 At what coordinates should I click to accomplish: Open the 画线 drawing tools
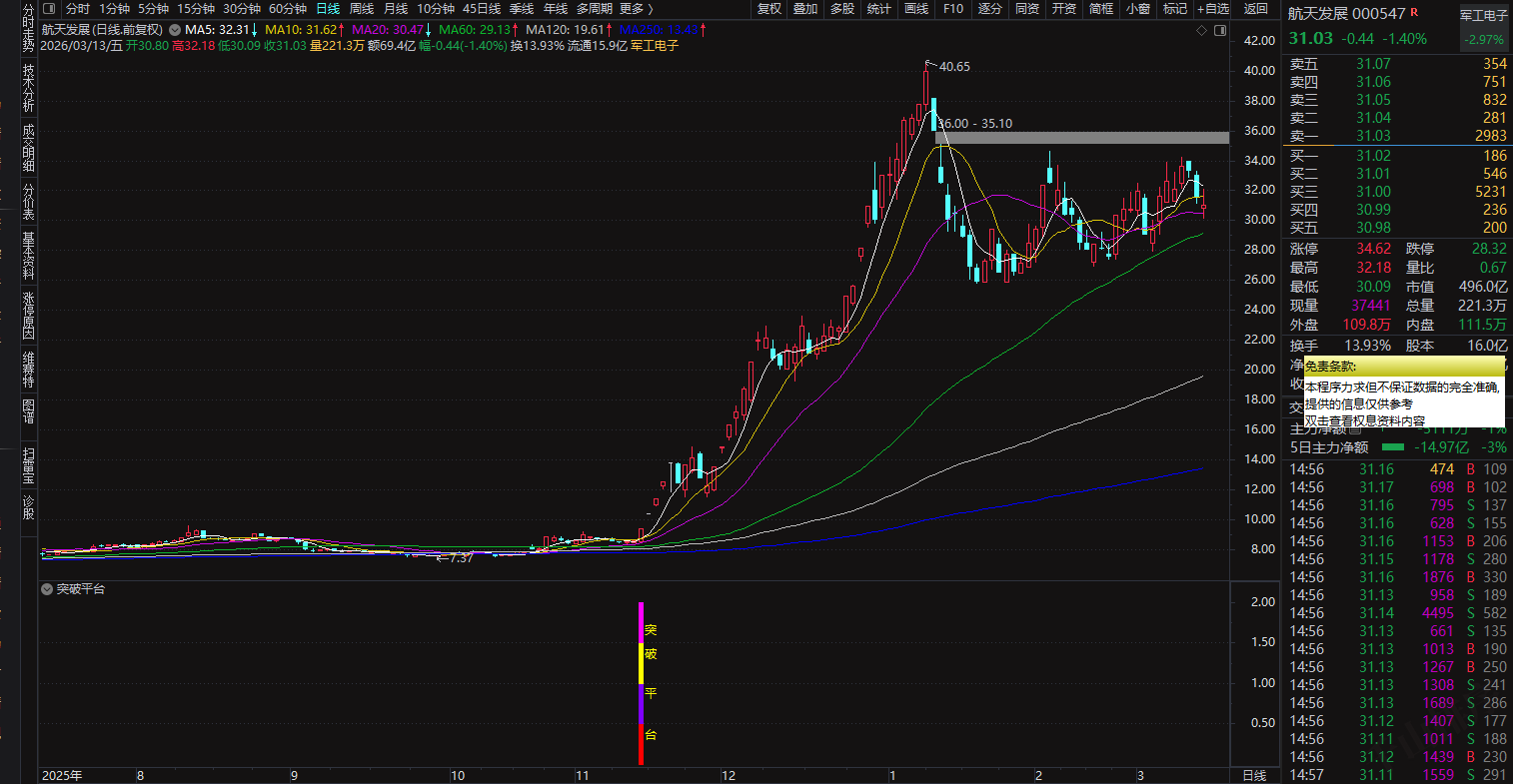(915, 9)
